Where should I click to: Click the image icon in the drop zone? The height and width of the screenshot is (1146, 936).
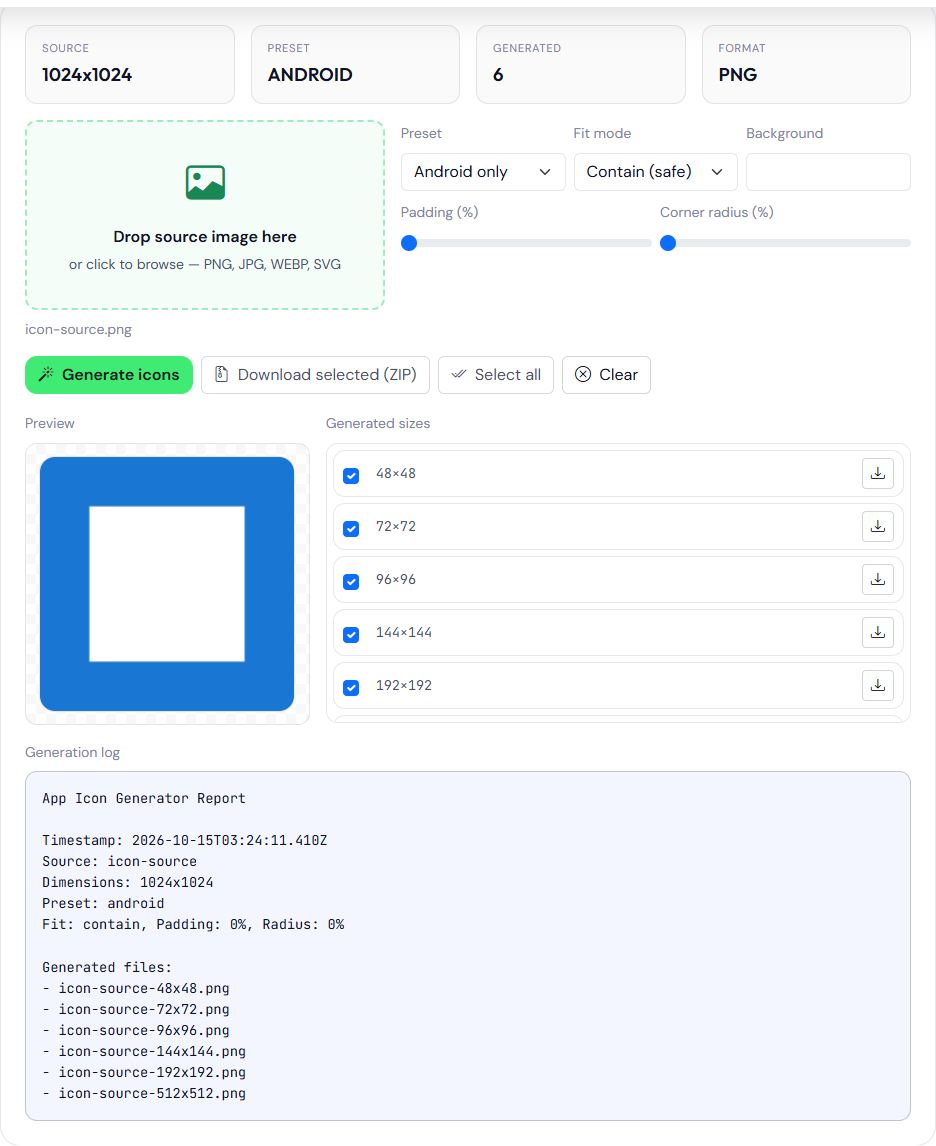click(205, 182)
